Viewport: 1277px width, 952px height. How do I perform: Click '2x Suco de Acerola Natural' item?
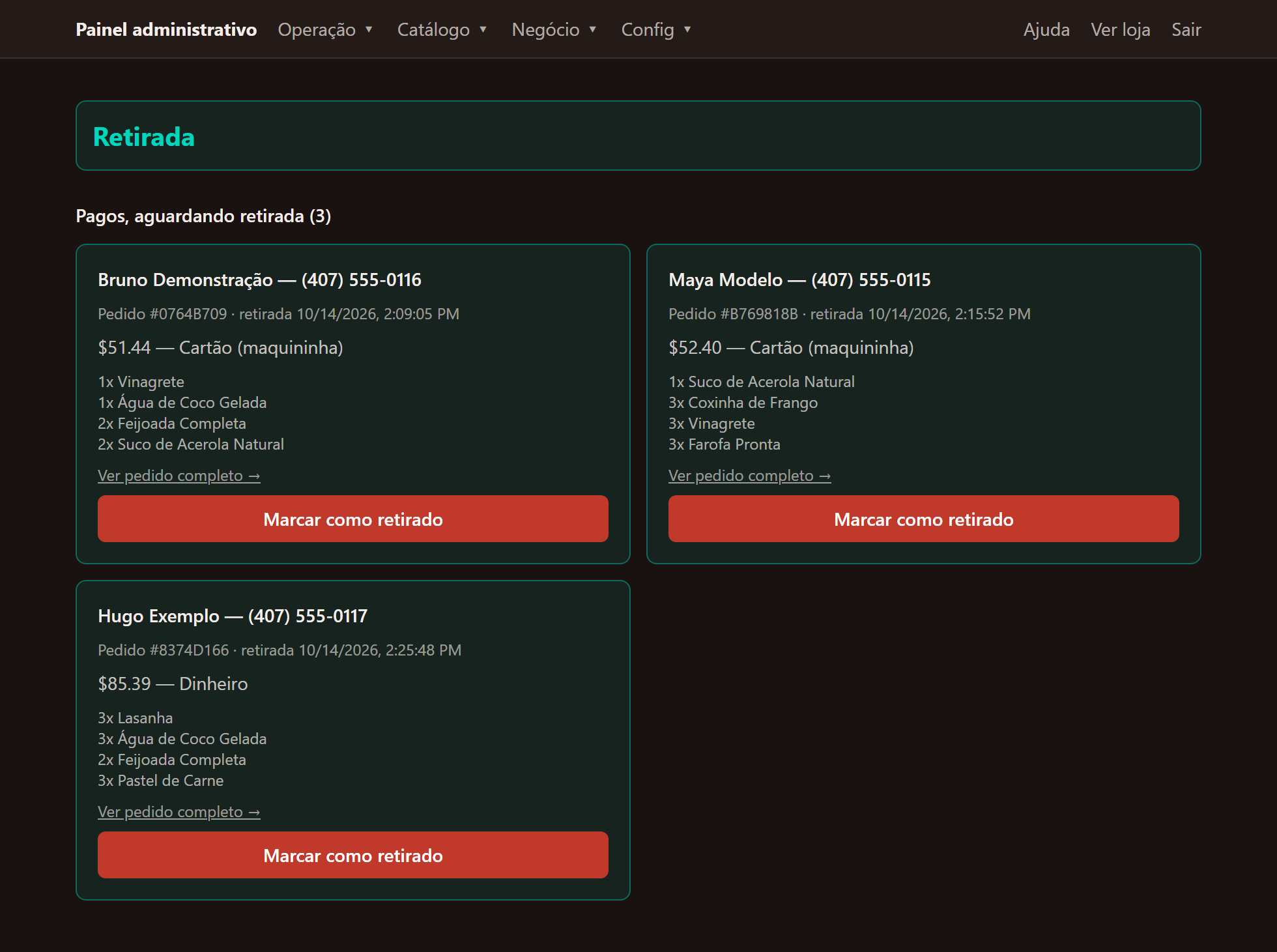coord(191,444)
